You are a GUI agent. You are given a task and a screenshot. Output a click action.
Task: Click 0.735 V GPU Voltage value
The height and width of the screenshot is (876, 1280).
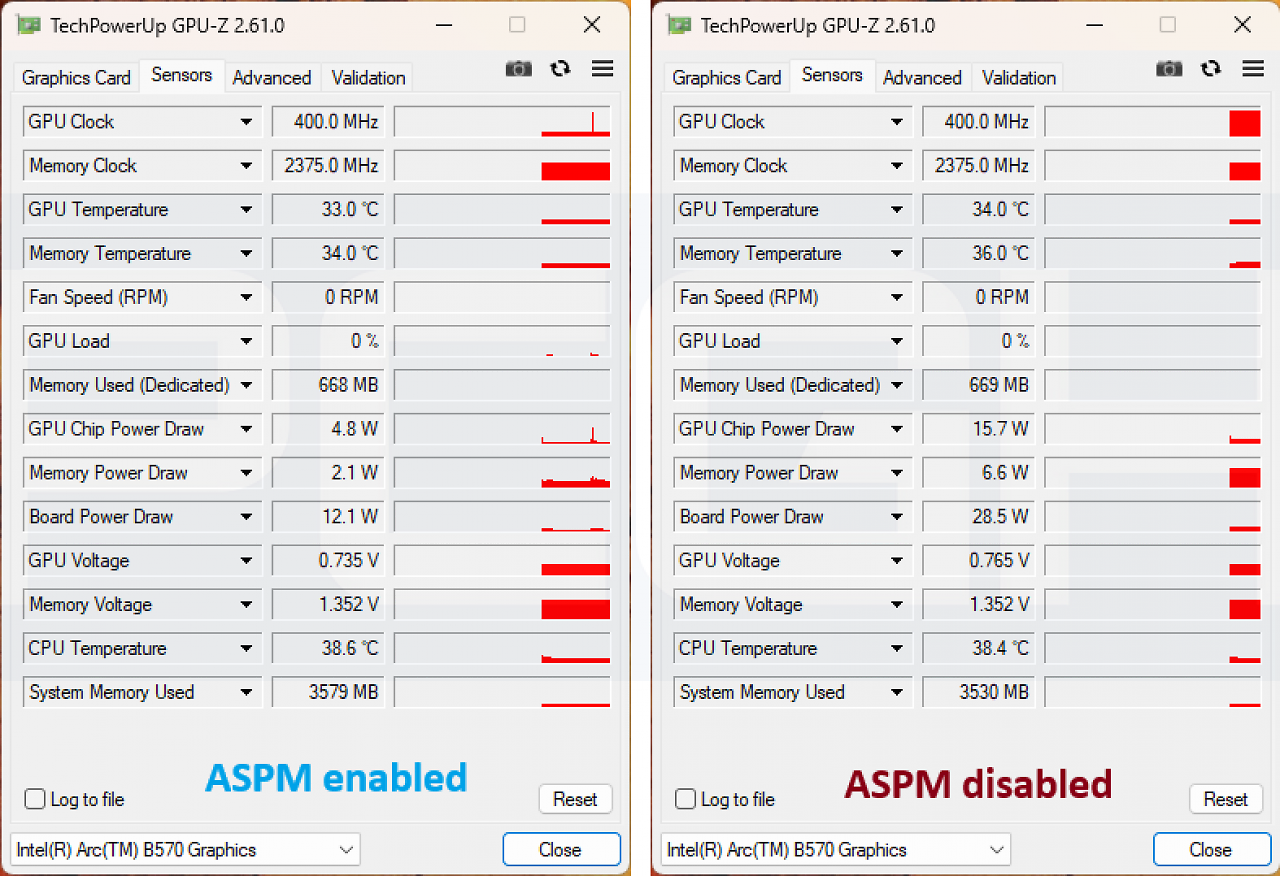pyautogui.click(x=328, y=561)
